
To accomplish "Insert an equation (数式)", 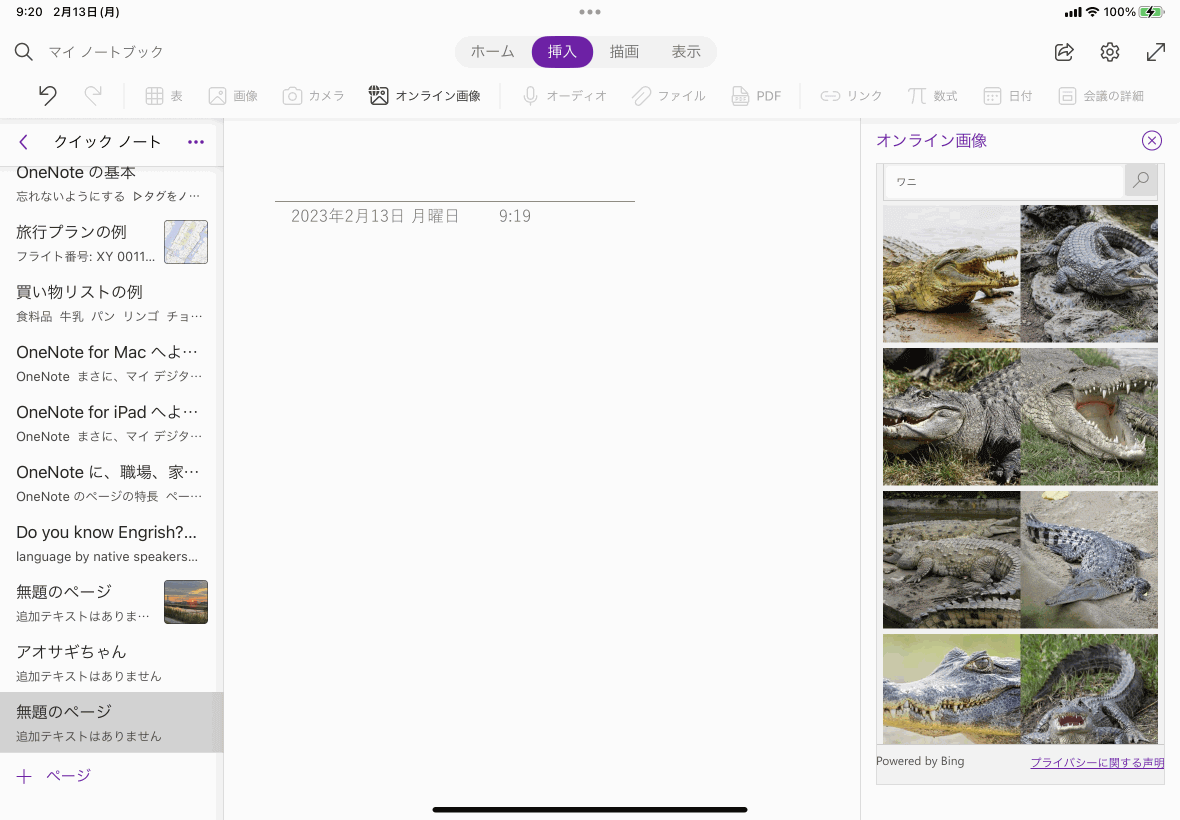I will tap(932, 96).
